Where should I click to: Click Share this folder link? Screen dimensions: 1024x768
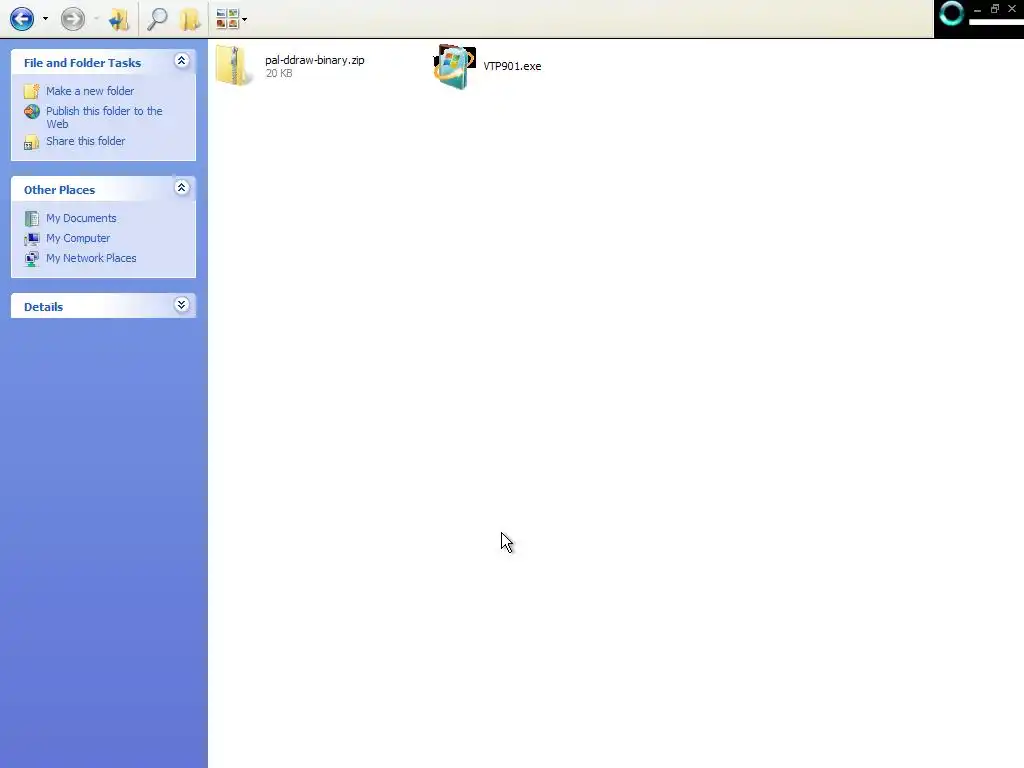(86, 141)
